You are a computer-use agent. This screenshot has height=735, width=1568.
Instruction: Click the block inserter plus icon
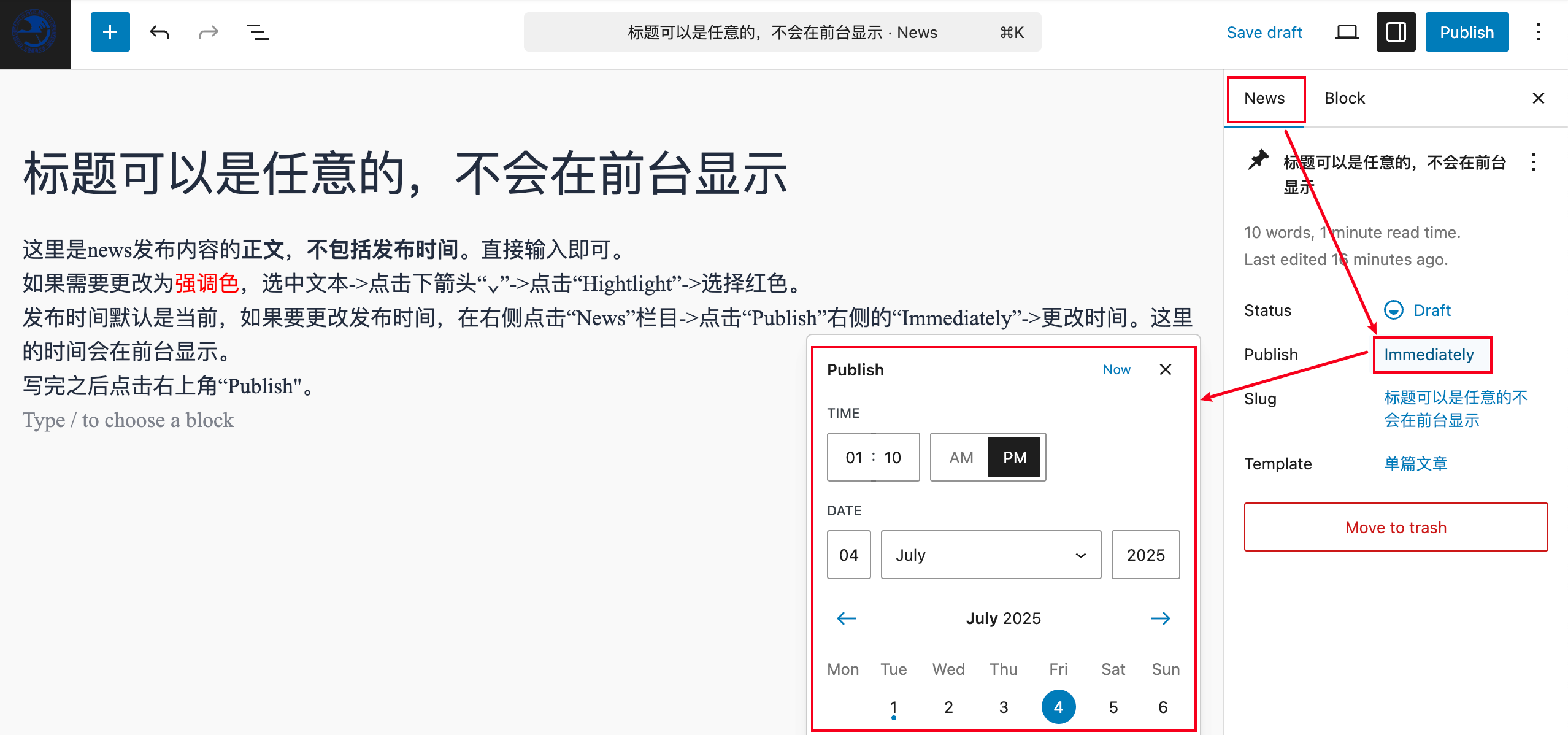[x=110, y=32]
